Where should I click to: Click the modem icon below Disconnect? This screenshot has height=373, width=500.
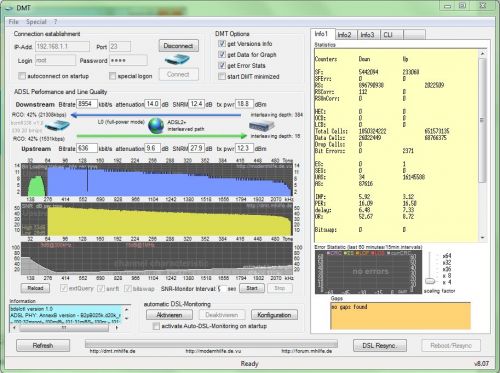tap(177, 60)
